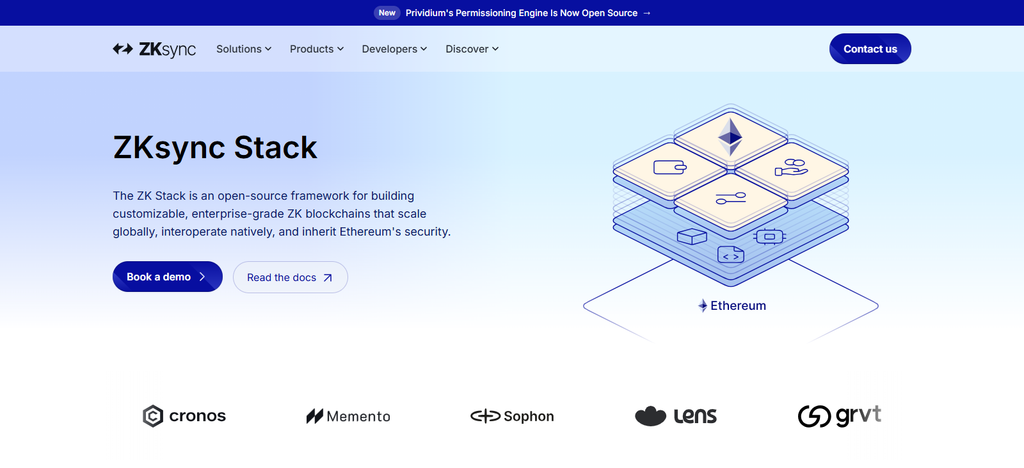Click the grvt partner logo
This screenshot has width=1024, height=468.
[839, 416]
